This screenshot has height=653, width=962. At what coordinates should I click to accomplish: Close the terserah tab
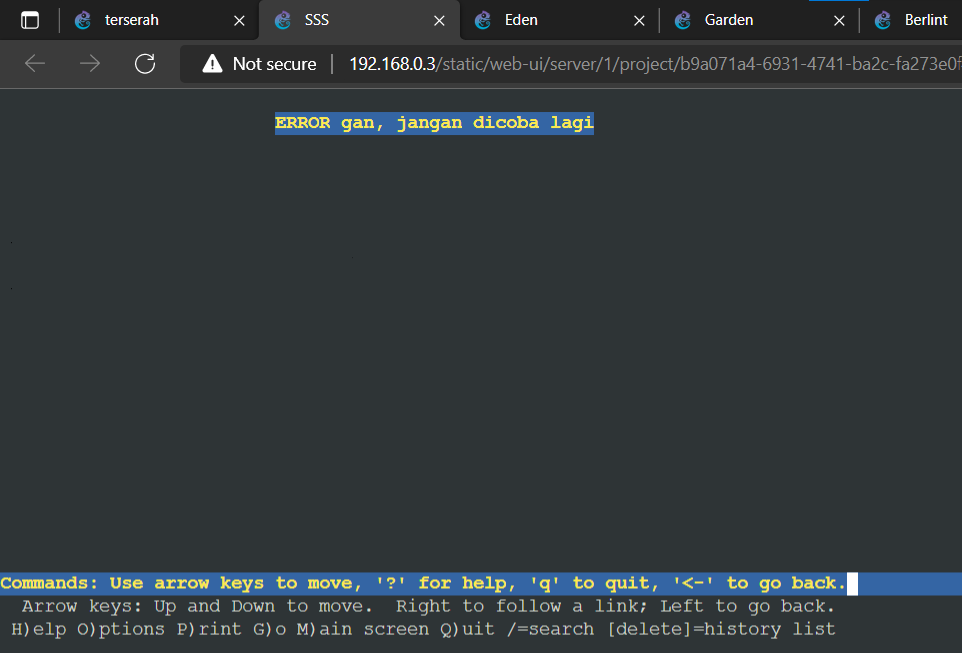238,19
